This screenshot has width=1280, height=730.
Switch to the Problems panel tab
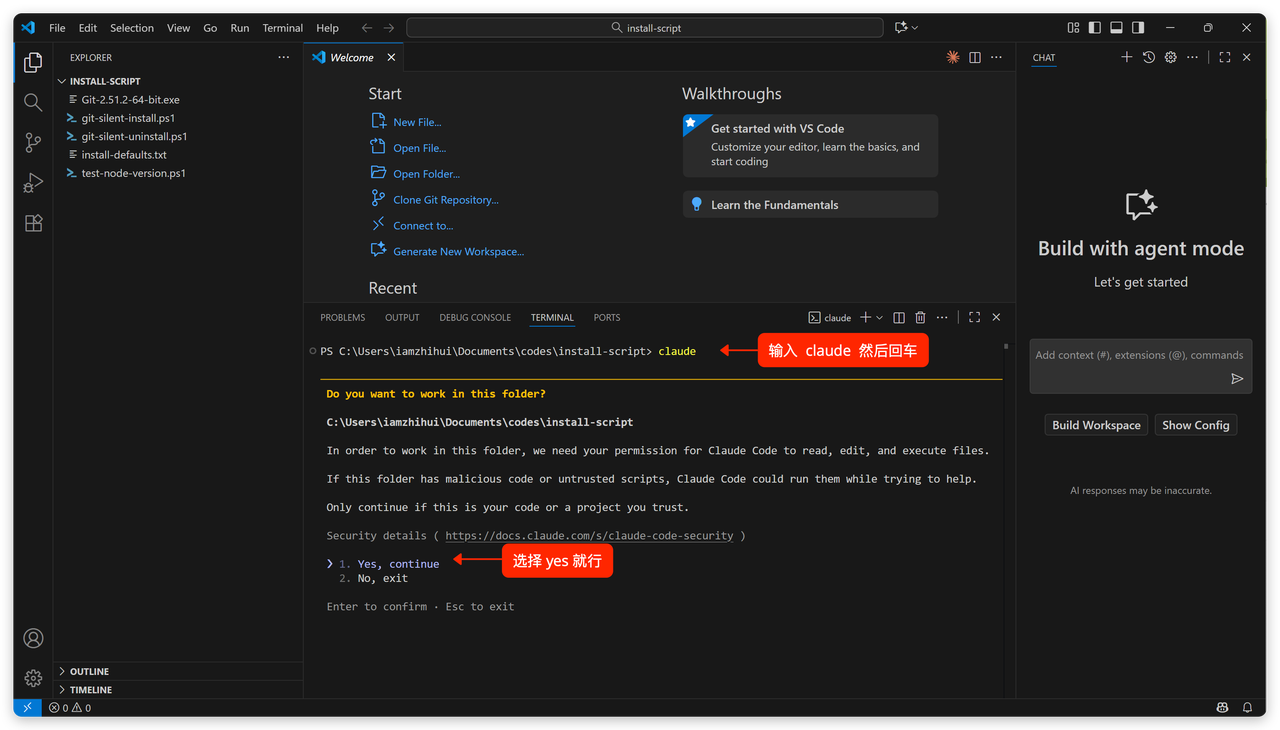point(342,318)
